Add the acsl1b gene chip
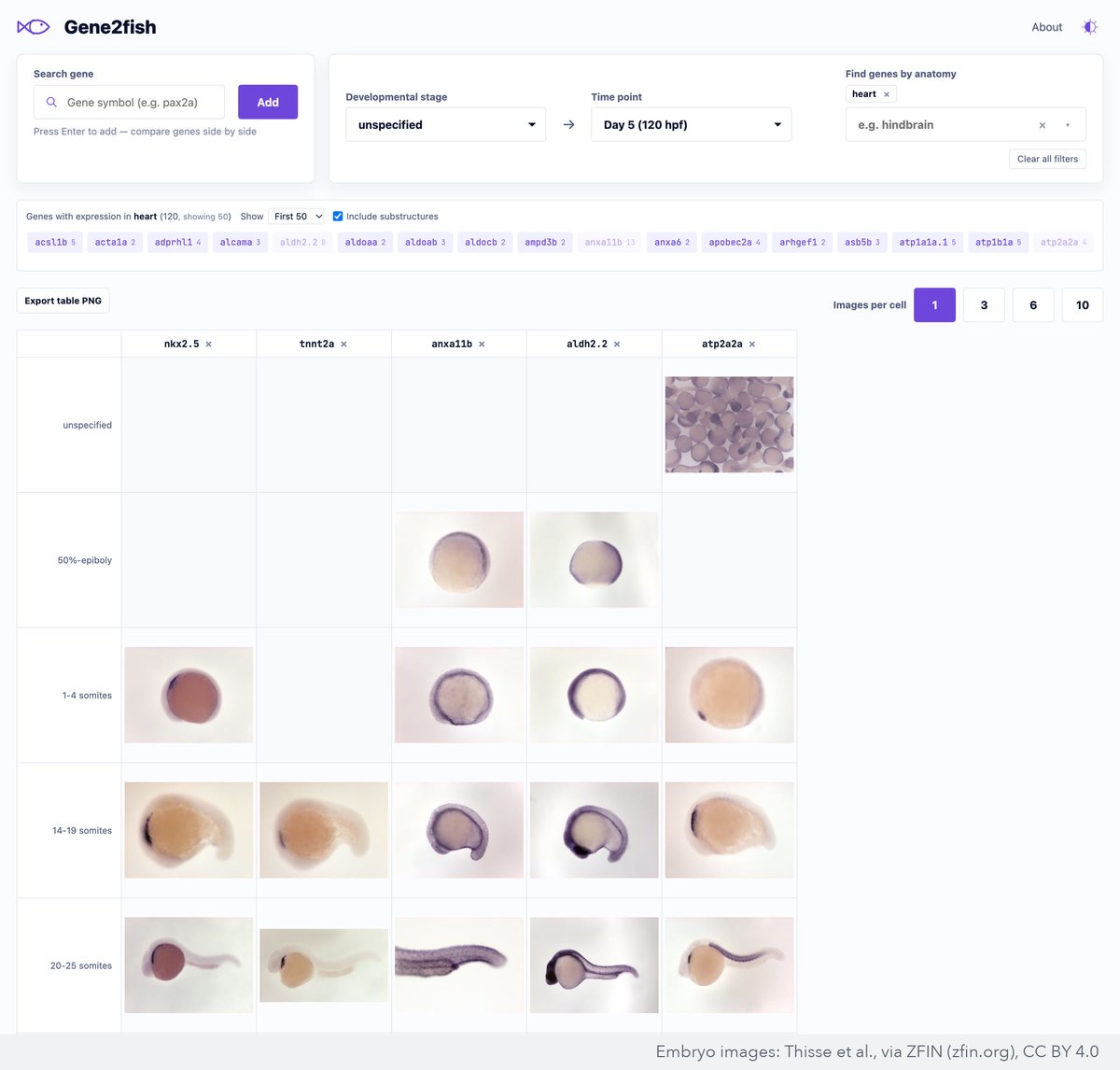Image resolution: width=1120 pixels, height=1070 pixels. tap(55, 243)
